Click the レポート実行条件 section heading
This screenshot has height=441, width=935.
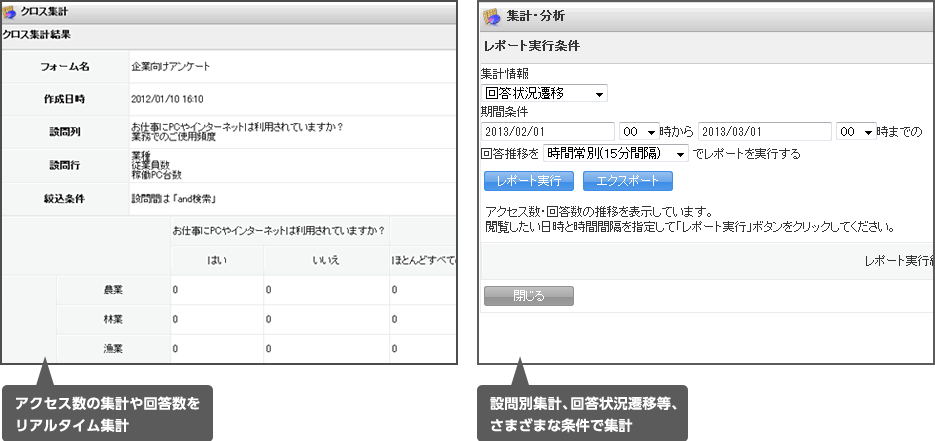[531, 46]
